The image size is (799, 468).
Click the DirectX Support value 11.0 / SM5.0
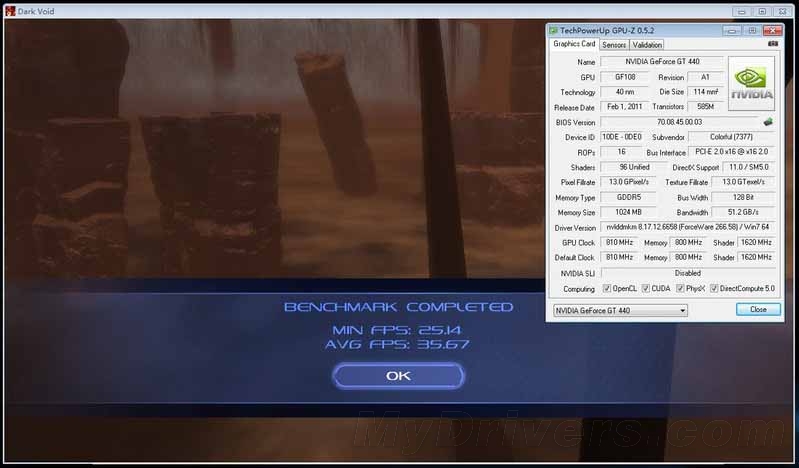749,167
